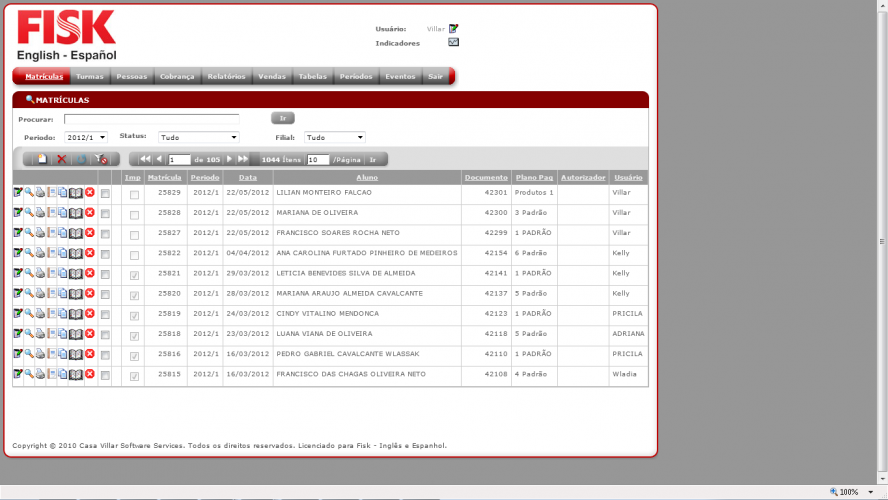The image size is (888, 500).
Task: Open the Turmas menu tab
Action: click(x=89, y=76)
